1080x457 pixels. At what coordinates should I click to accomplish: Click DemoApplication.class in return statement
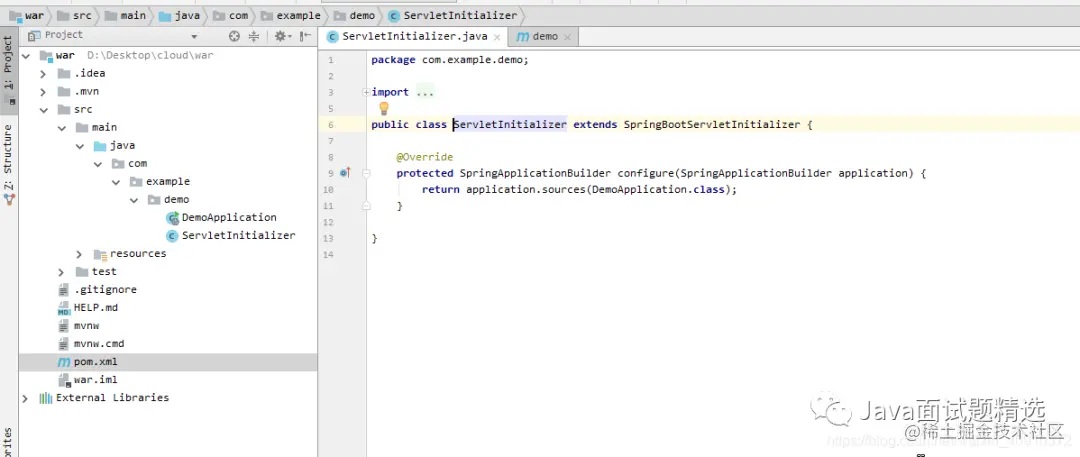pyautogui.click(x=658, y=190)
